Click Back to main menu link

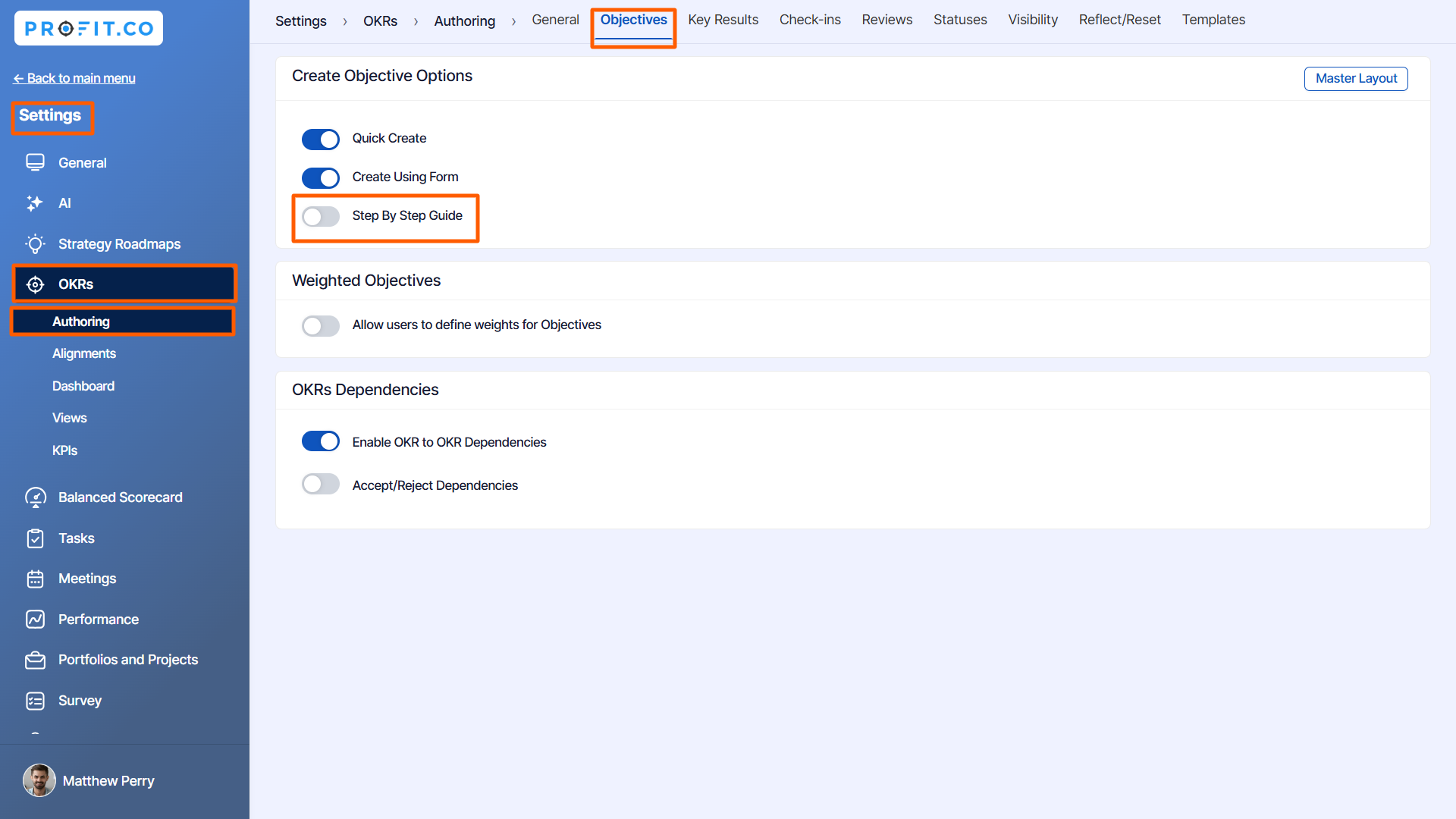[74, 78]
